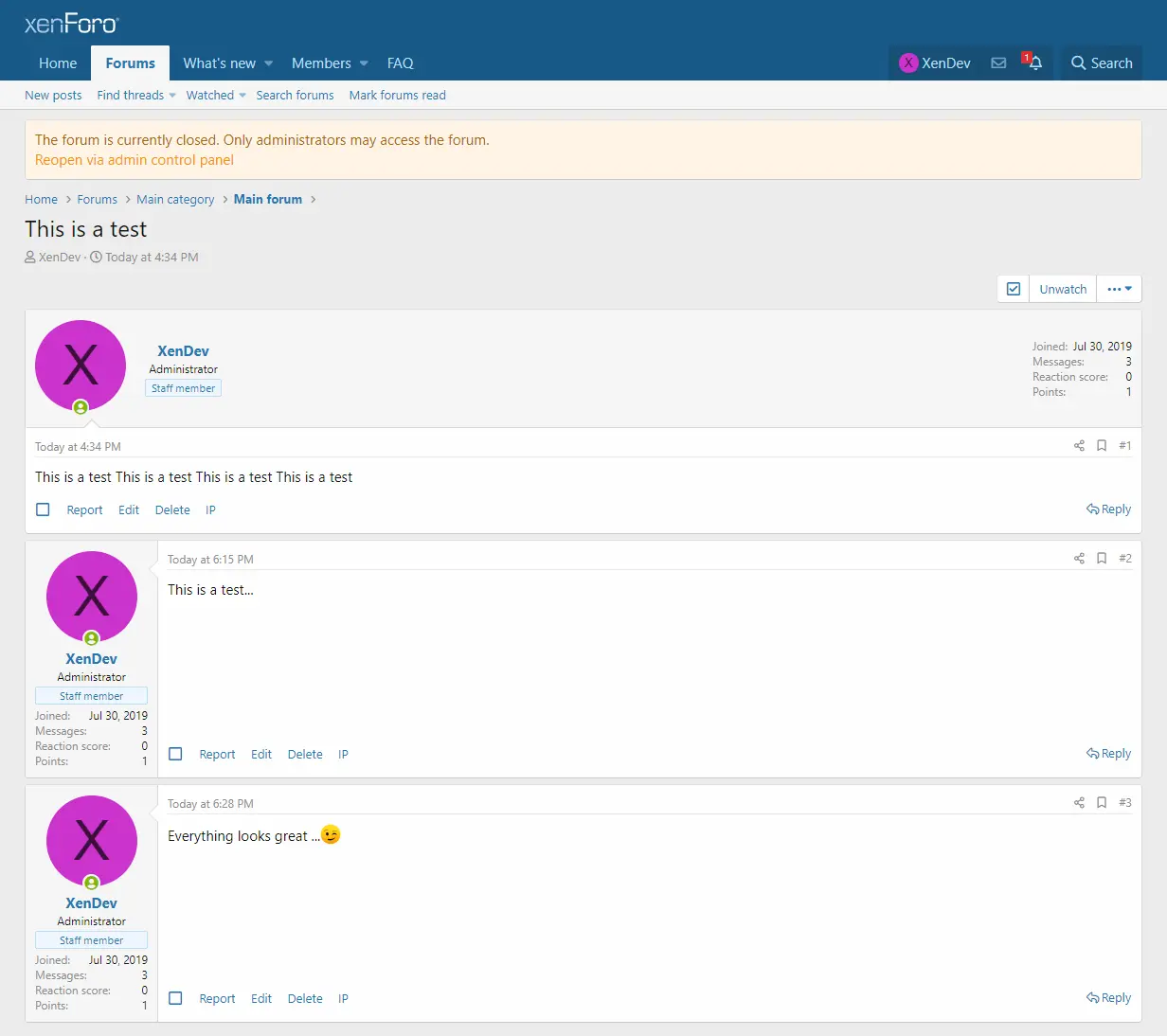Select post #1 with its moderation checkbox
This screenshot has height=1036, width=1167.
(43, 509)
